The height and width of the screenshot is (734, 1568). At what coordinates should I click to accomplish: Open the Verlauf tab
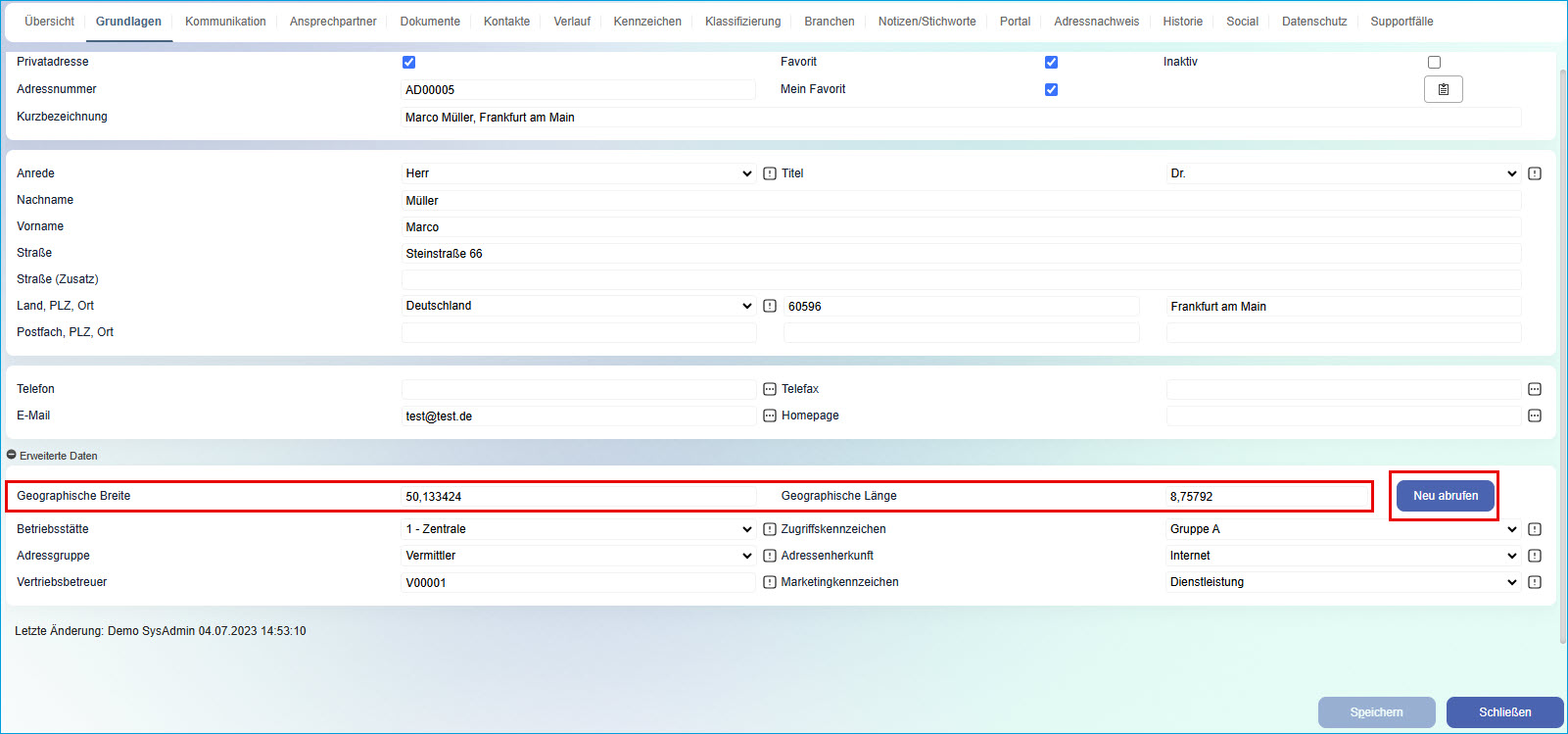(x=572, y=22)
